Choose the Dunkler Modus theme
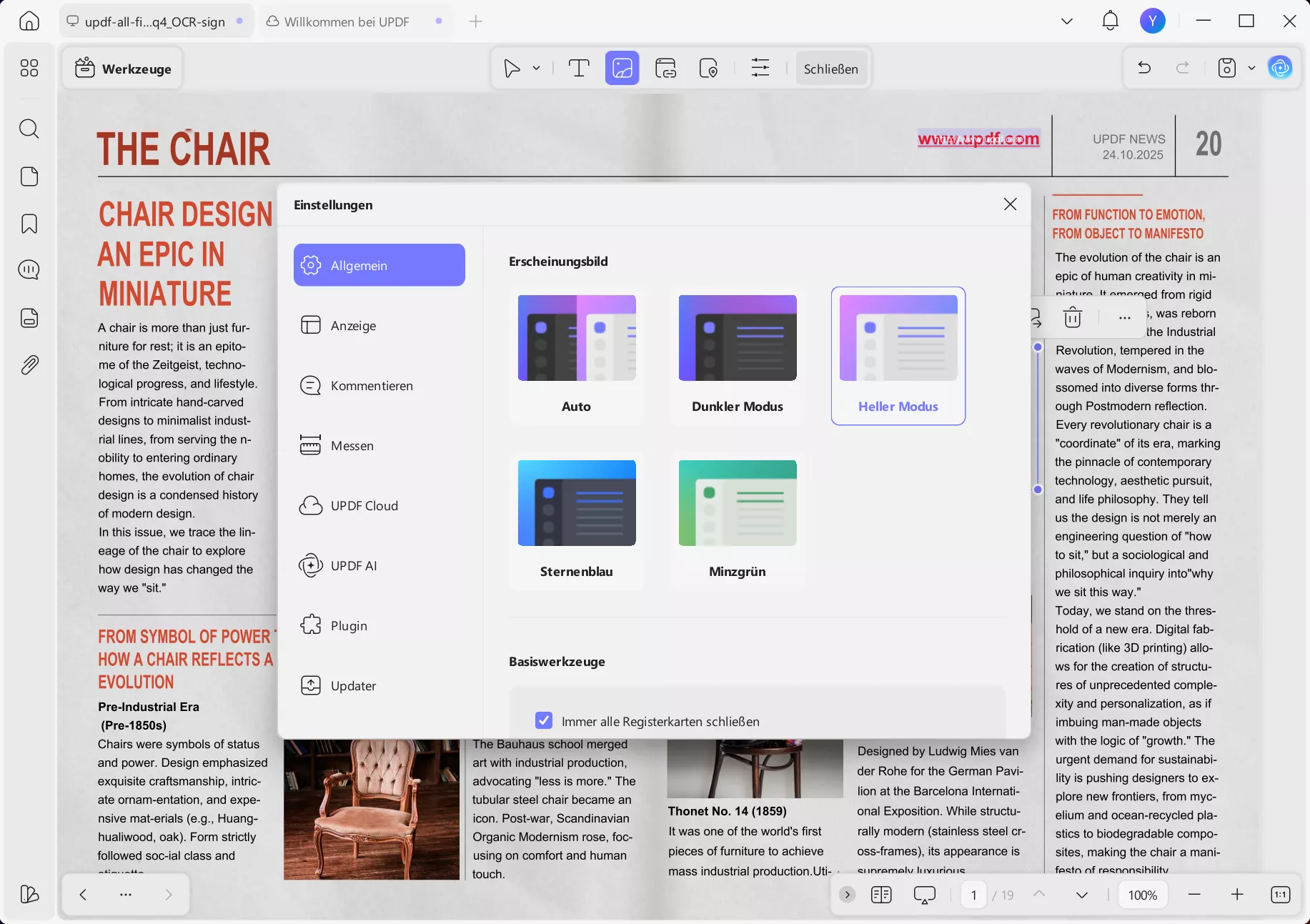 [x=738, y=356]
